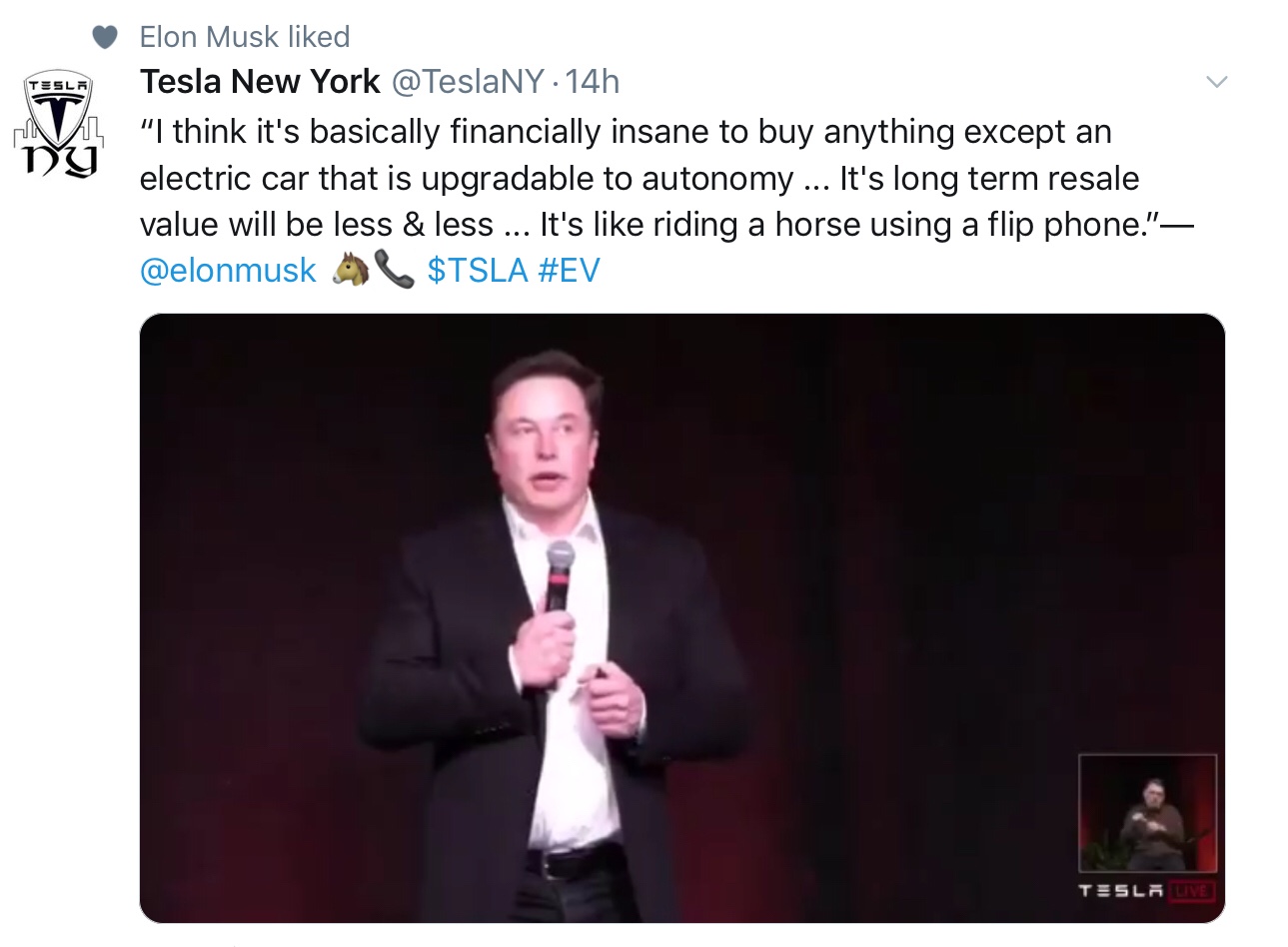Open the @elonmusk mention
Image resolution: width=1288 pixels, height=947 pixels.
(228, 270)
